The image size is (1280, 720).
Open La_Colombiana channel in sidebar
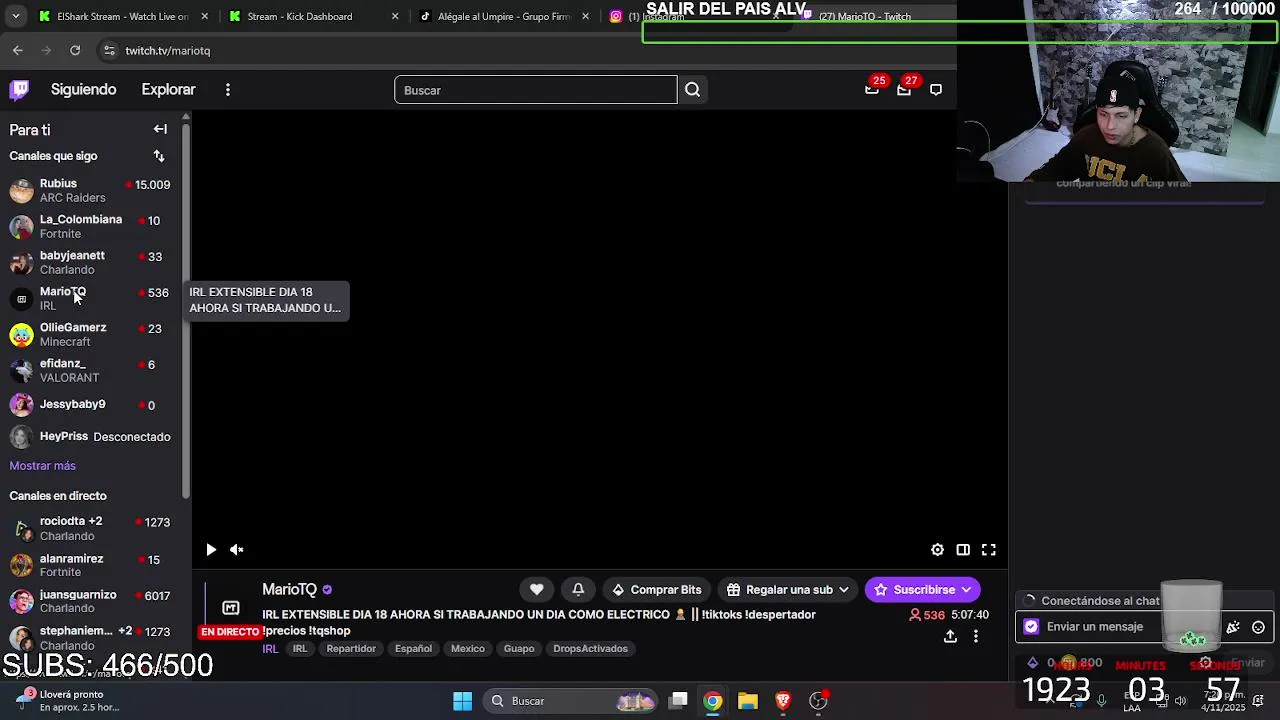(x=90, y=226)
